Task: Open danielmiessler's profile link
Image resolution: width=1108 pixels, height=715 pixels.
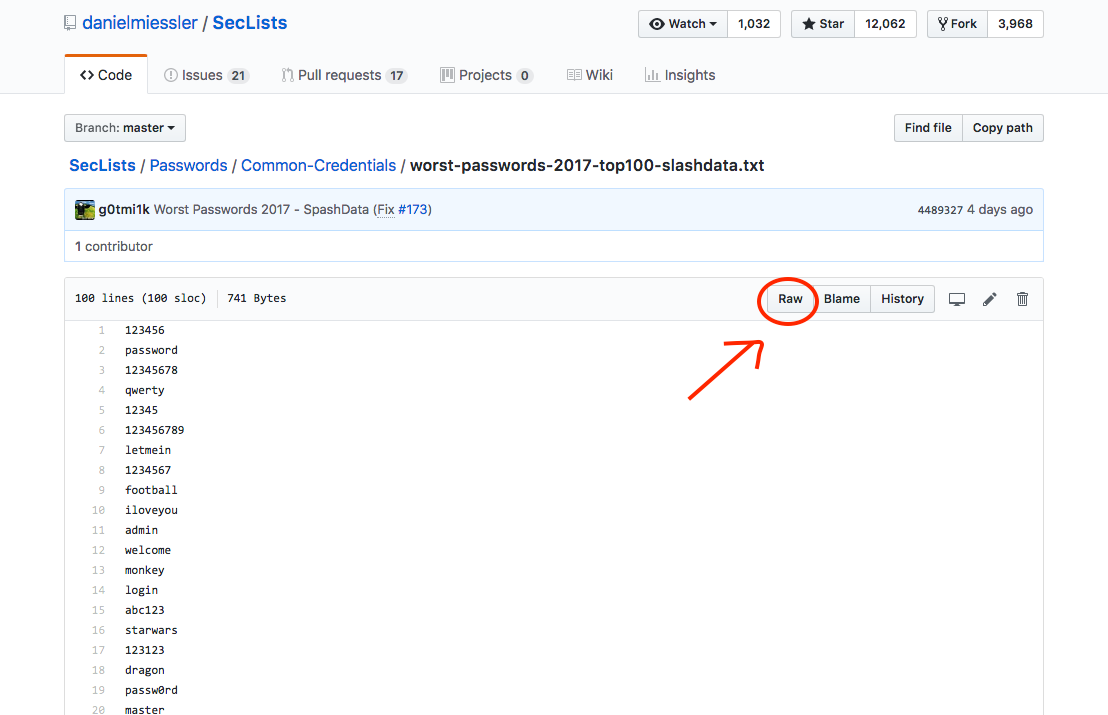Action: (x=140, y=23)
